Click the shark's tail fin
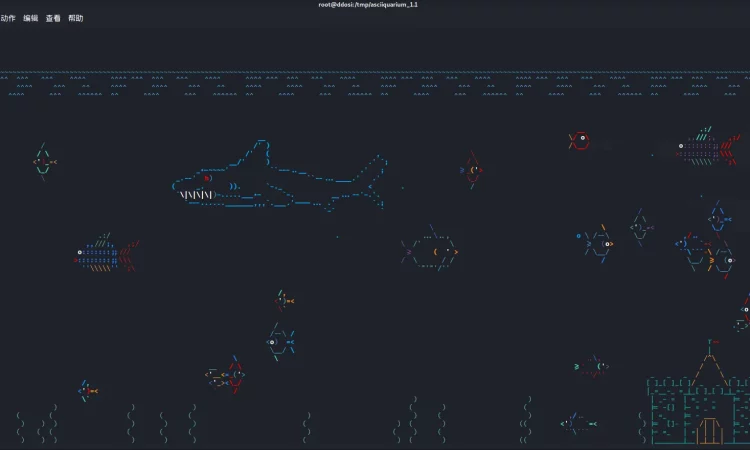 372,180
